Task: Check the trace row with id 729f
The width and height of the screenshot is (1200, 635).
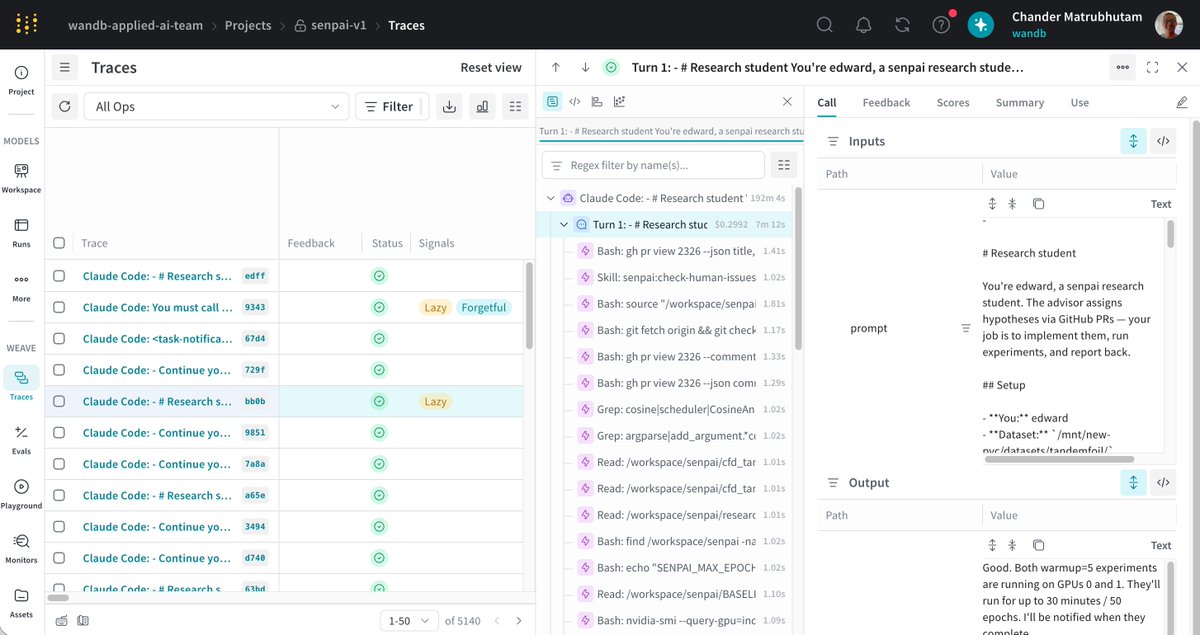Action: point(59,370)
